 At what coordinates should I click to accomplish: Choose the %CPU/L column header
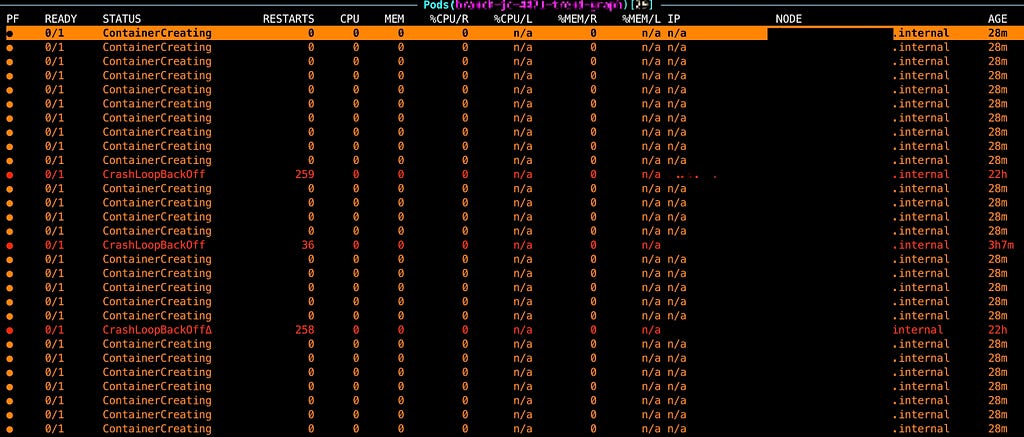pyautogui.click(x=513, y=19)
